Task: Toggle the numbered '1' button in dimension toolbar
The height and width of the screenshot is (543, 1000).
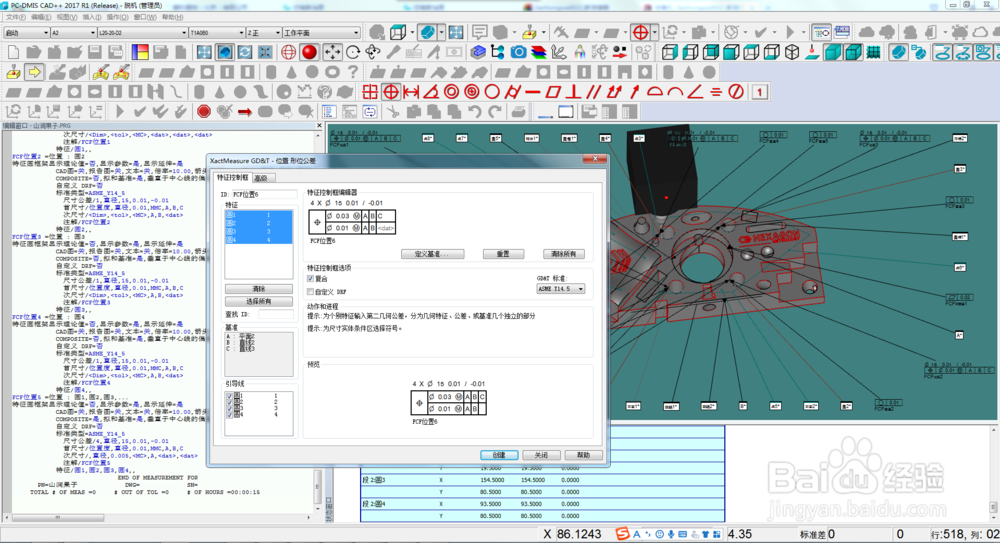Action: 759,92
